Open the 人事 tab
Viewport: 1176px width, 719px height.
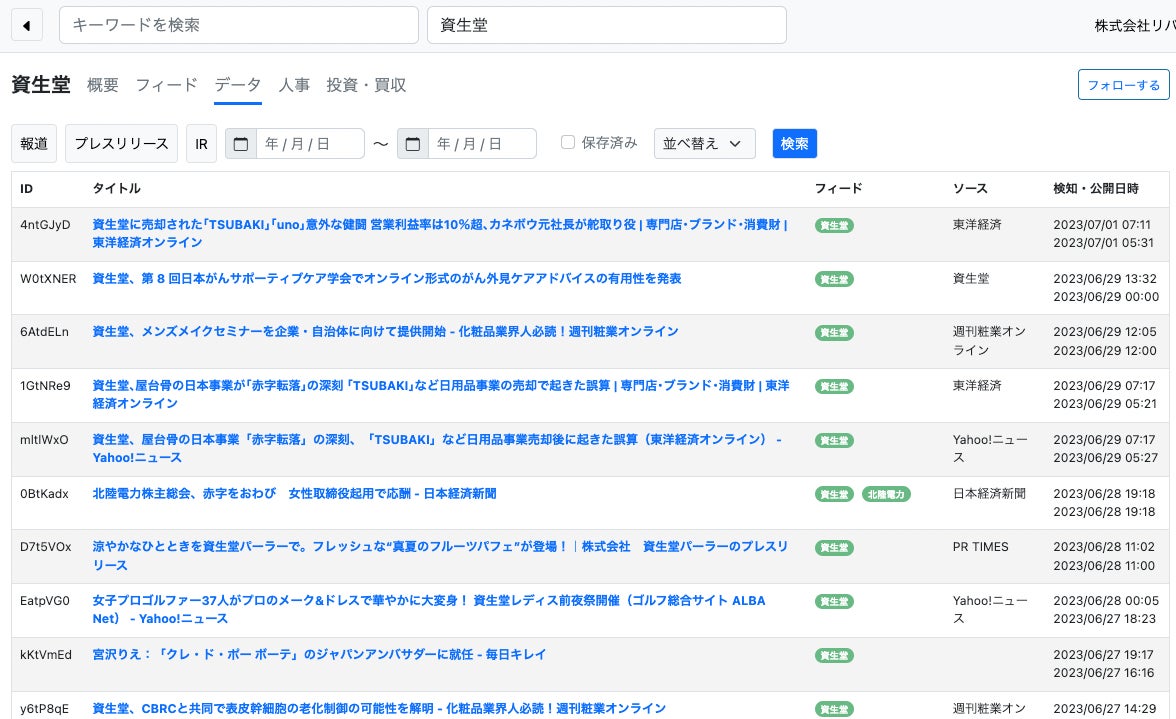click(x=294, y=85)
